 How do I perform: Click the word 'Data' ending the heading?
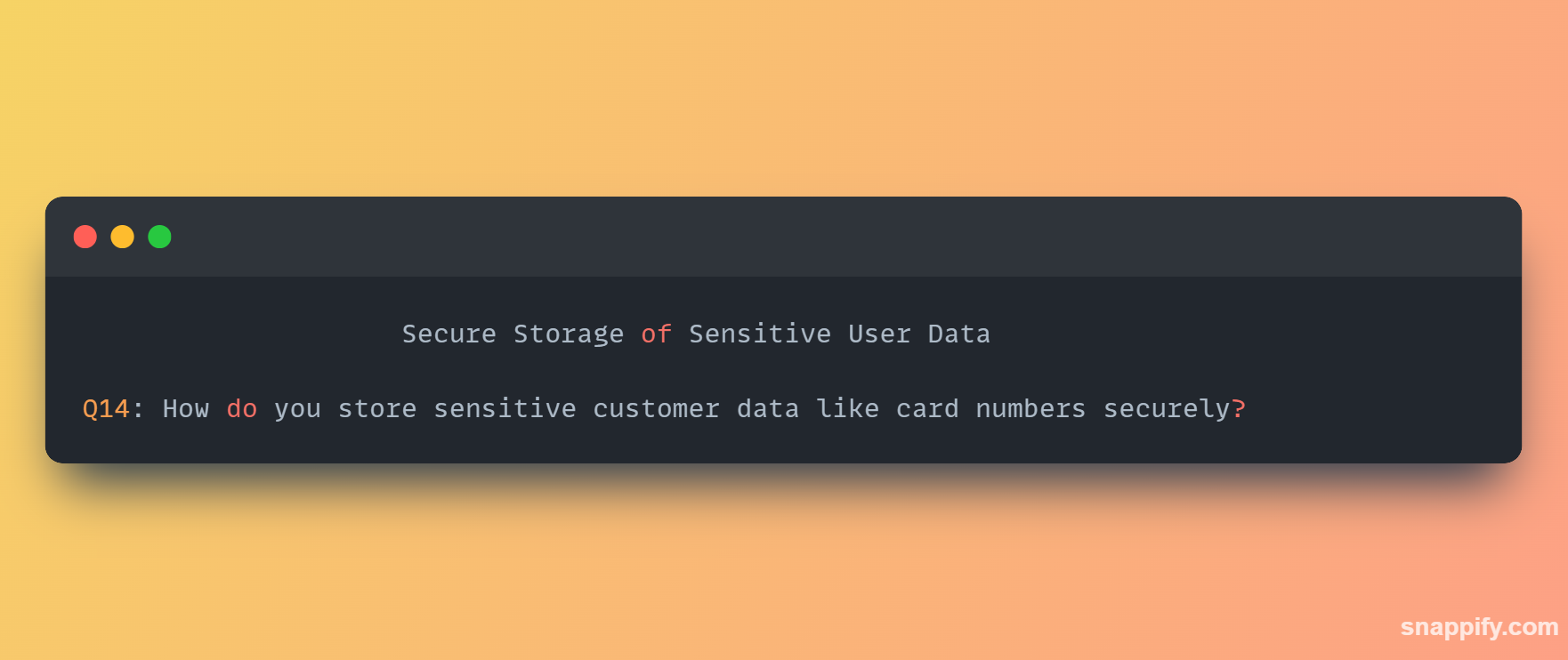coord(959,334)
